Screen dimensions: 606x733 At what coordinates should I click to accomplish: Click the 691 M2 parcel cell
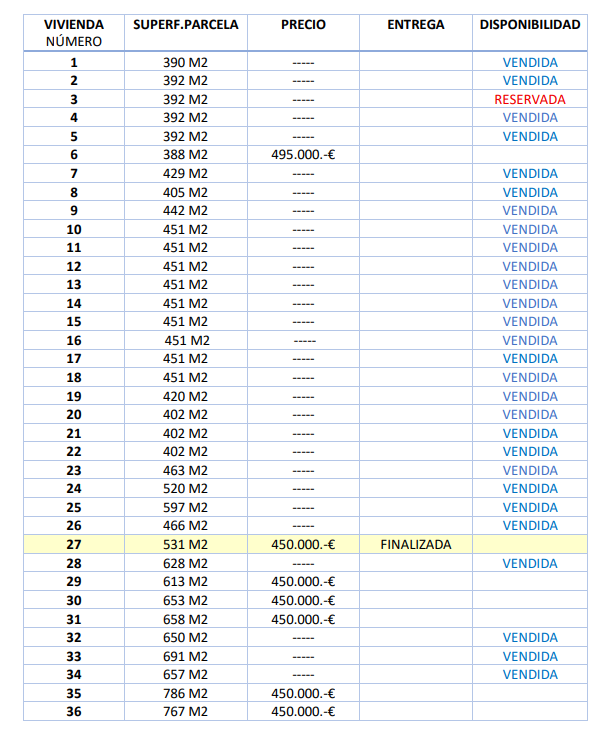click(x=185, y=656)
